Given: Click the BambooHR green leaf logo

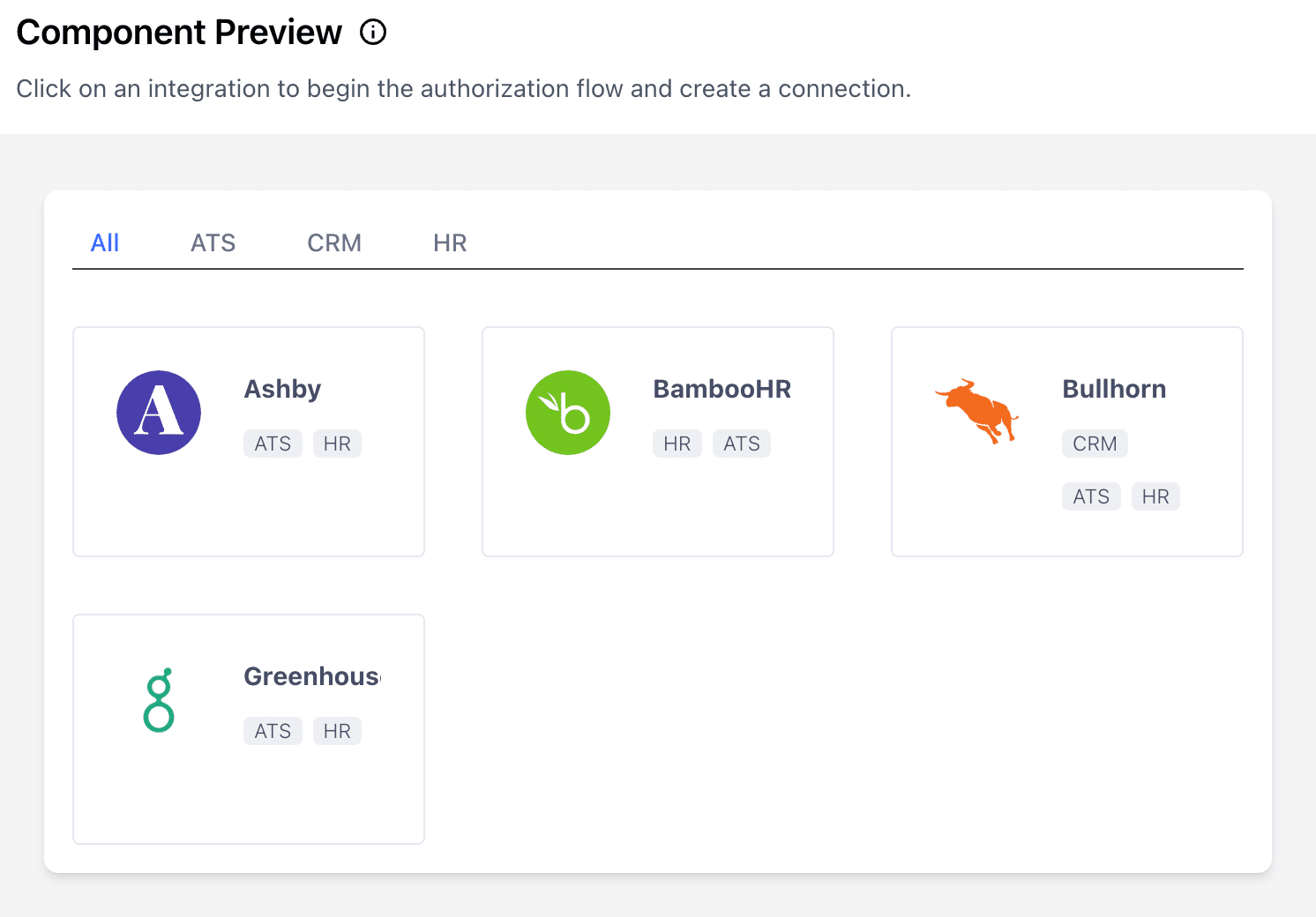Looking at the screenshot, I should click(x=567, y=412).
